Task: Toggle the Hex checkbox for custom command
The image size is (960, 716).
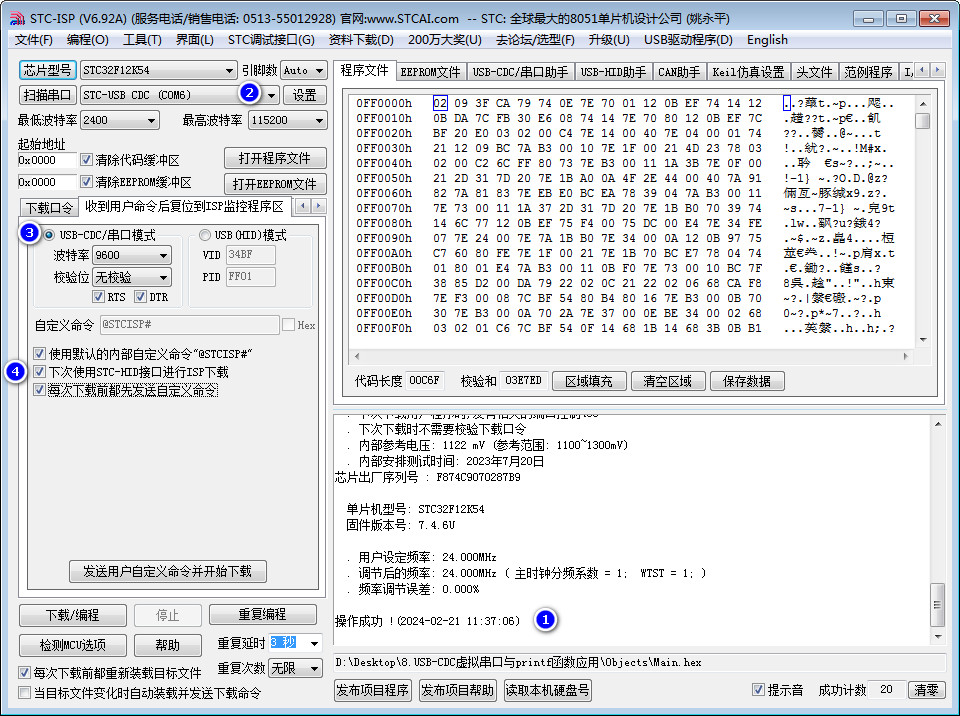Action: tap(288, 325)
